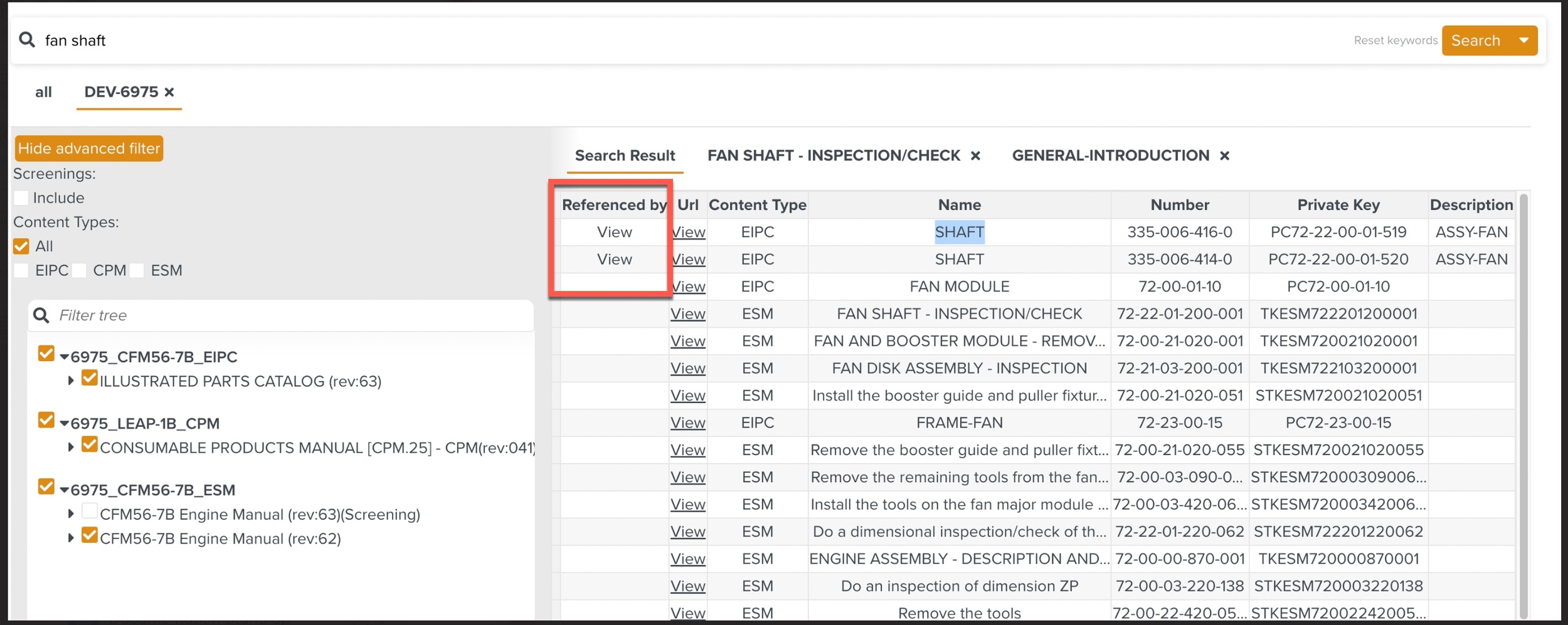The width and height of the screenshot is (1568, 625).
Task: Collapse the 6975_CFM56-7B_ESM node
Action: 64,490
